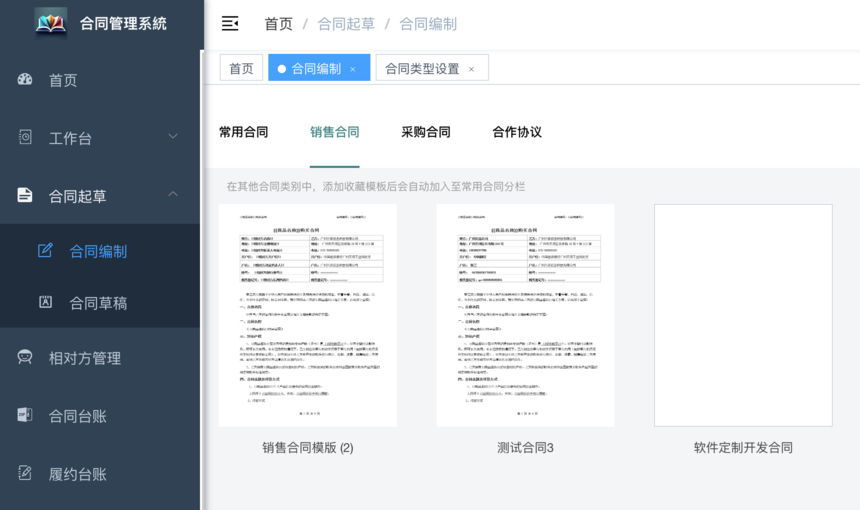Viewport: 860px width, 510px height.
Task: Click 合同起草 in the breadcrumb
Action: [x=346, y=24]
